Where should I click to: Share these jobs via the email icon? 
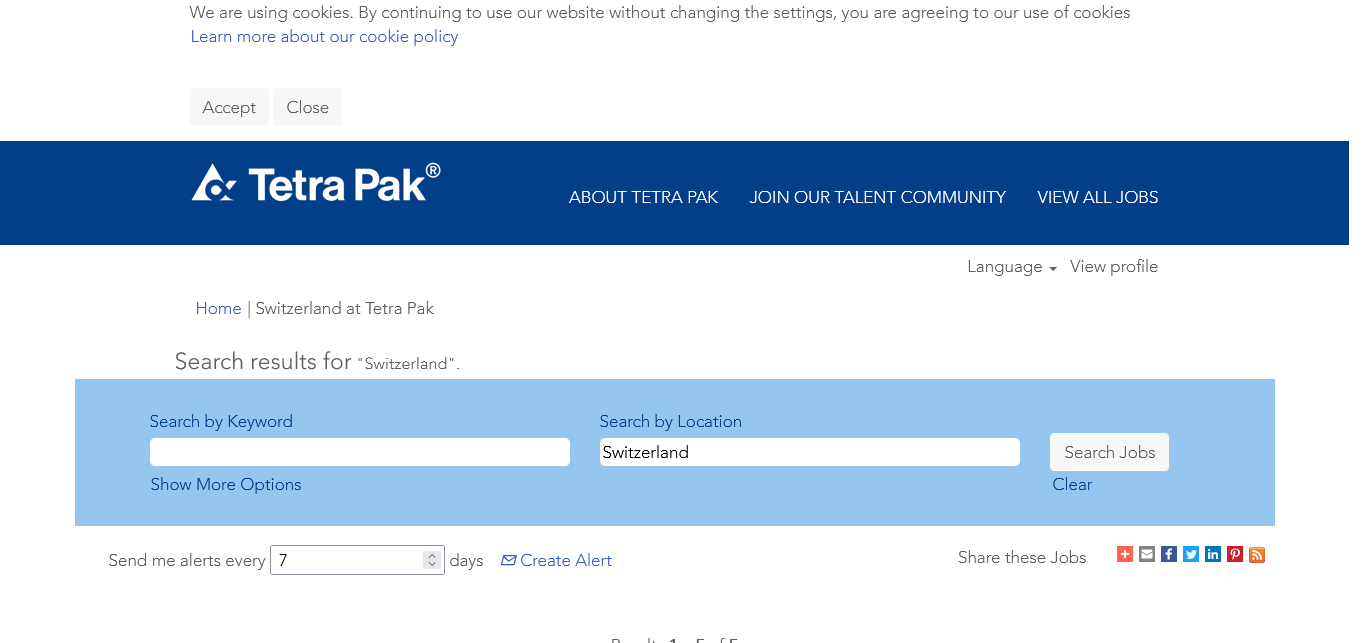pyautogui.click(x=1147, y=554)
